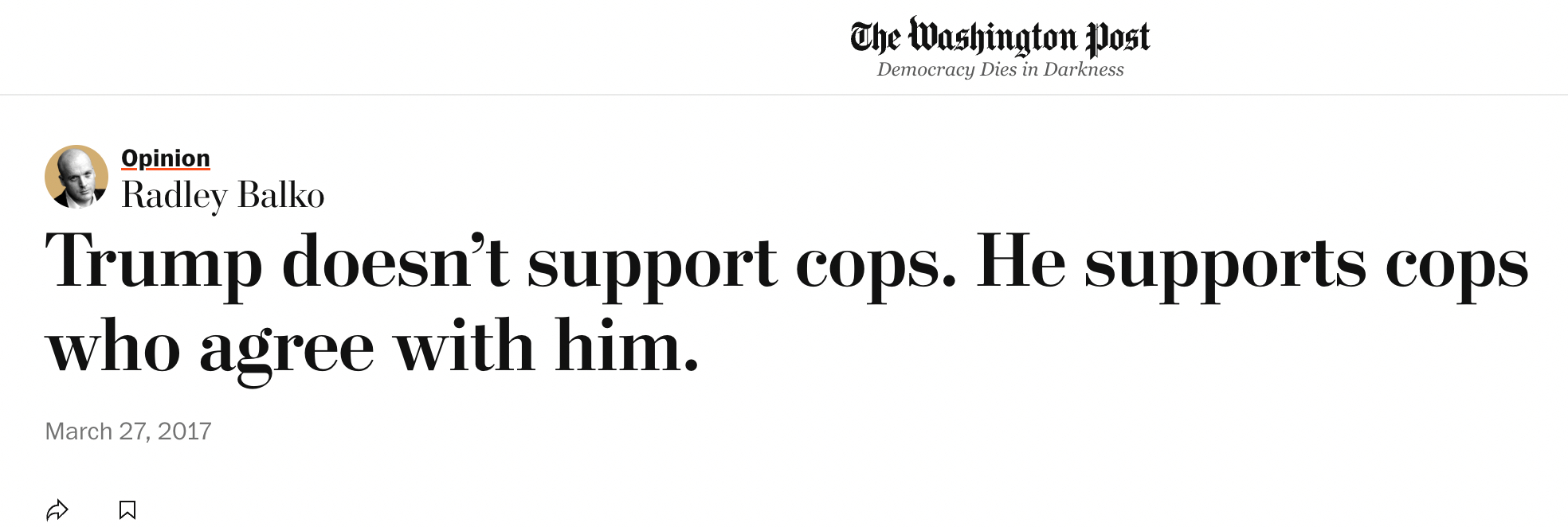Image resolution: width=1568 pixels, height=527 pixels.
Task: Click 'Post' in the masthead logo
Action: [1119, 37]
